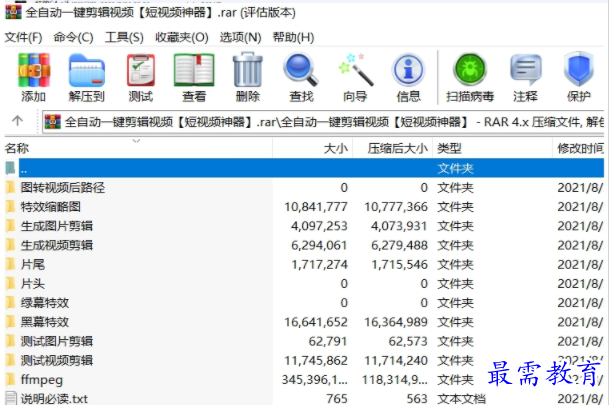609x405 pixels.
Task: Click folder icon of 特效缩略图
Action: tap(10, 207)
